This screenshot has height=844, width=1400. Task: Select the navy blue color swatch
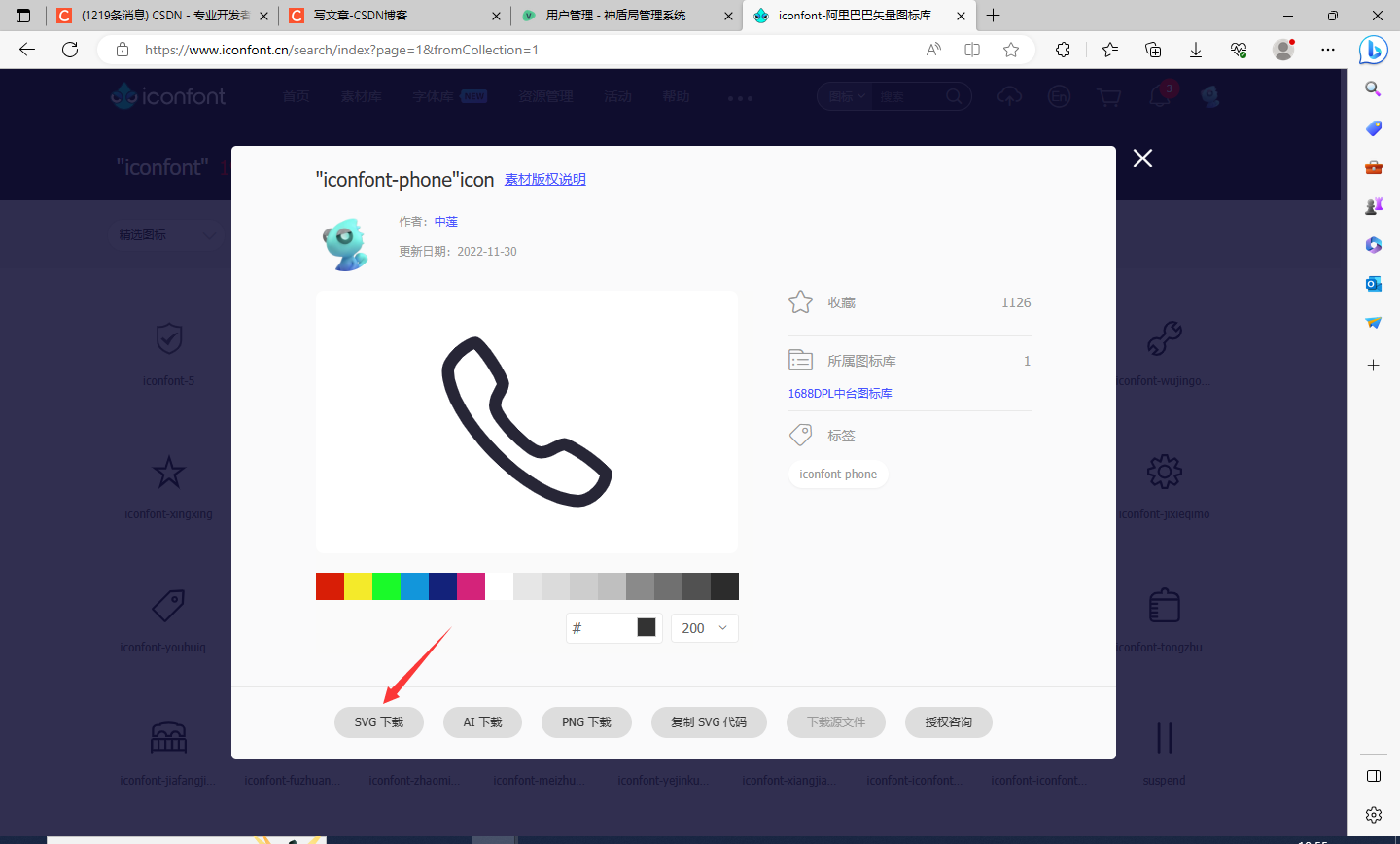click(442, 586)
